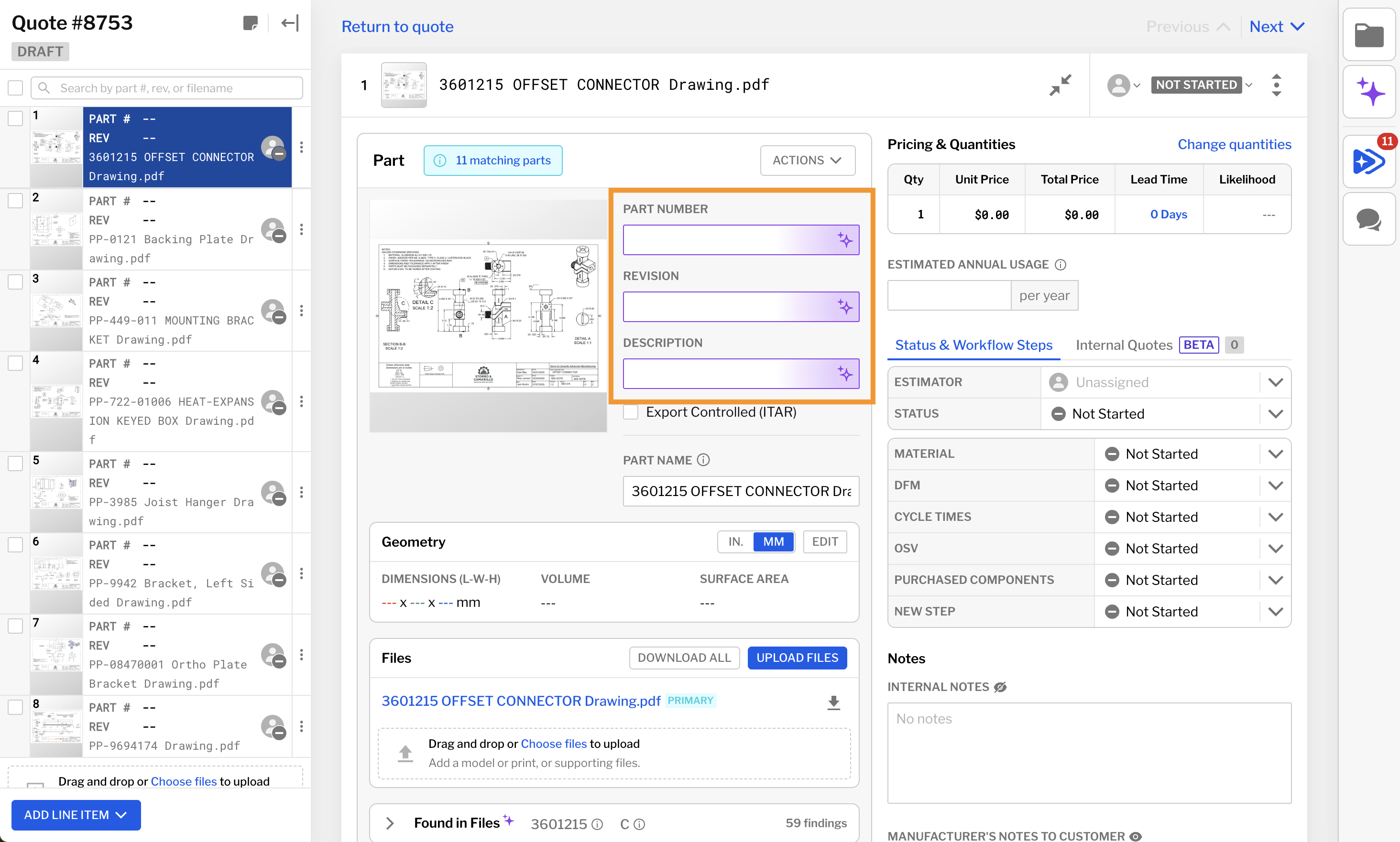Open the Estimator Unassigned dropdown

[x=1166, y=382]
